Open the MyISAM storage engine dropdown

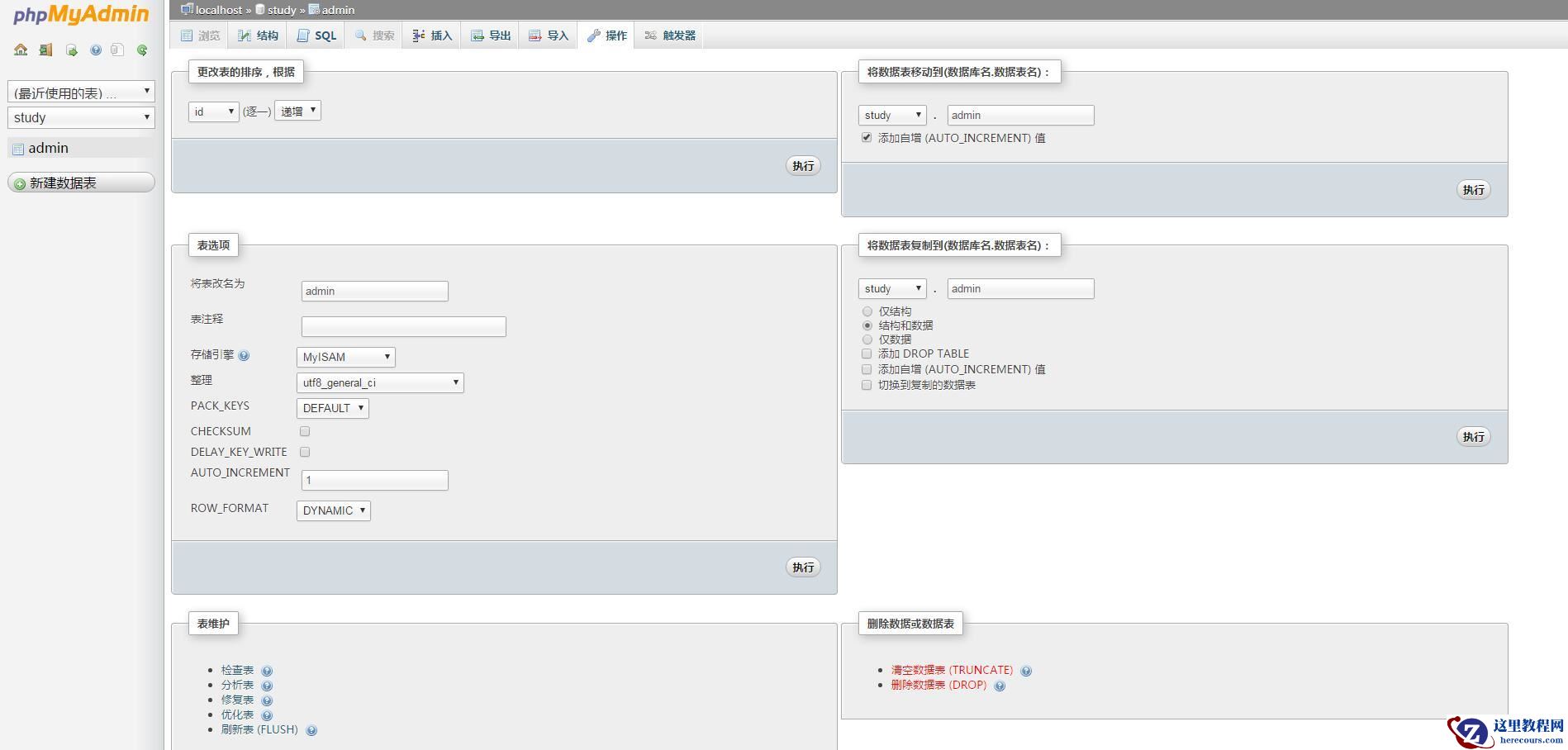click(x=346, y=357)
